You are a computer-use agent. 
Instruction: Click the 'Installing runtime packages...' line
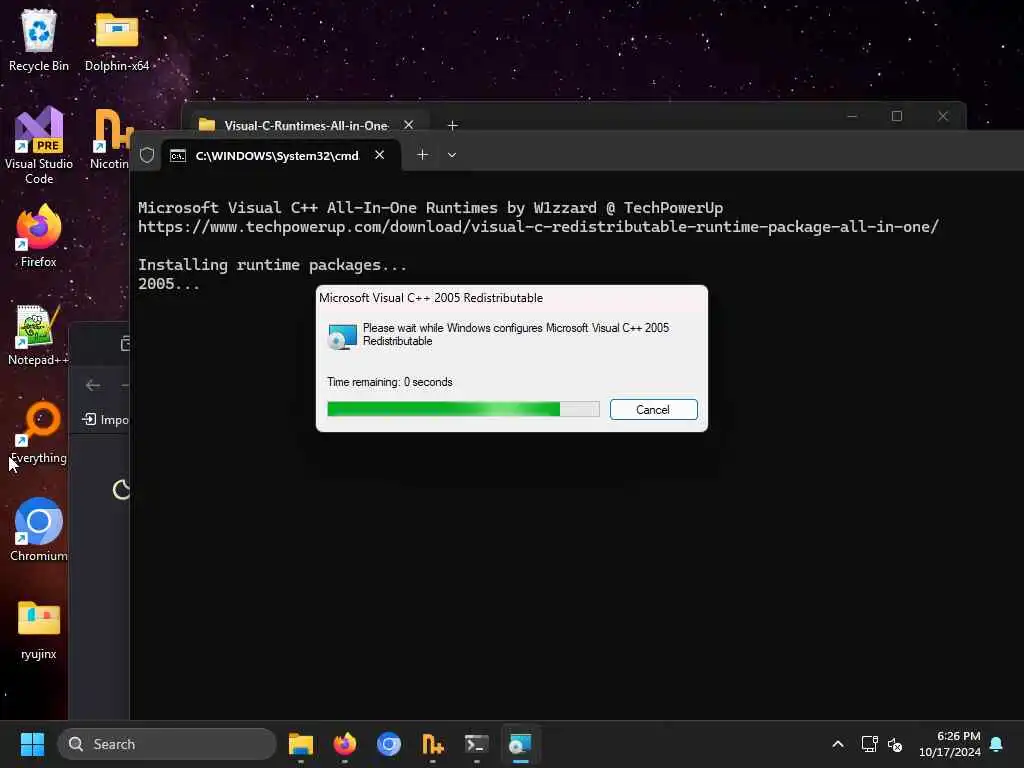(x=272, y=264)
